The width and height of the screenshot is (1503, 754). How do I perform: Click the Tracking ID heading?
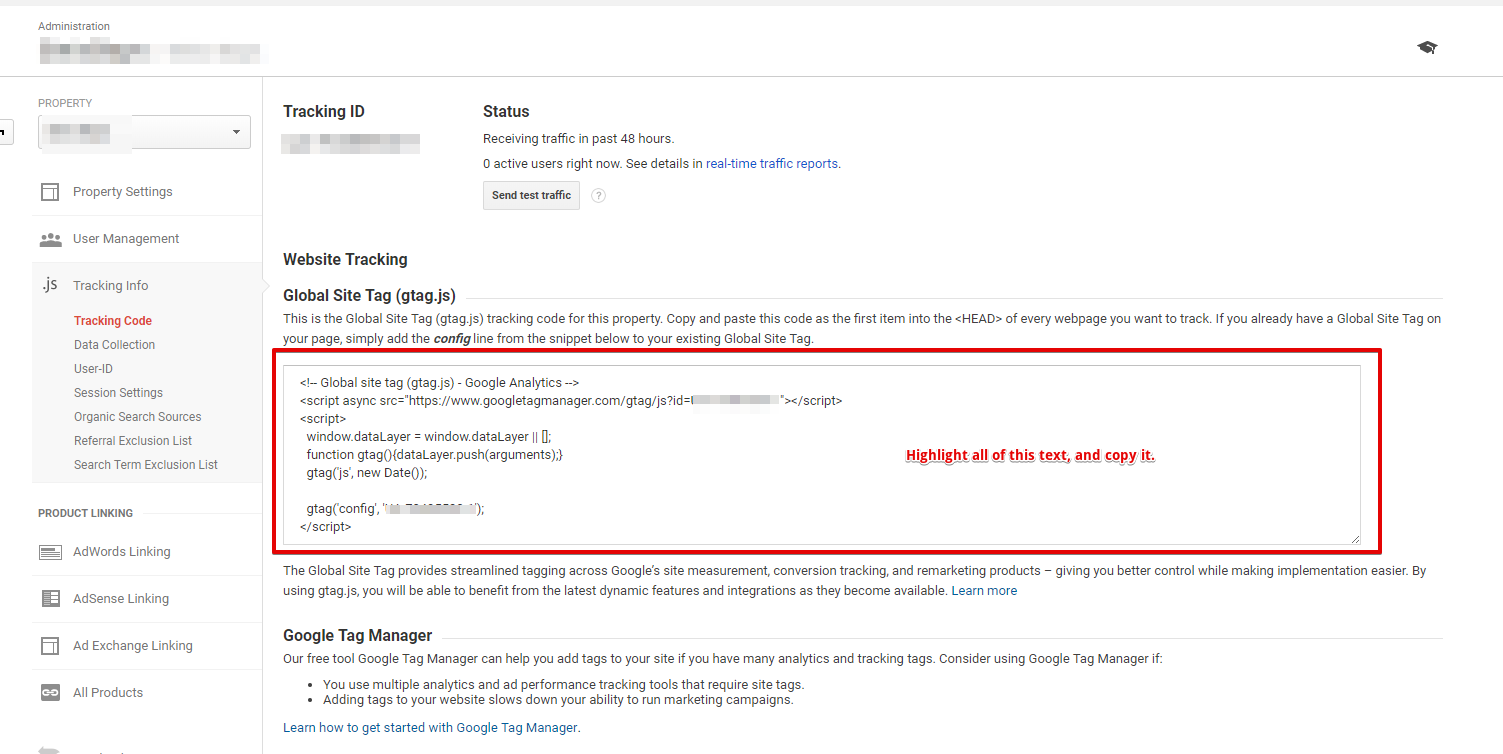324,112
